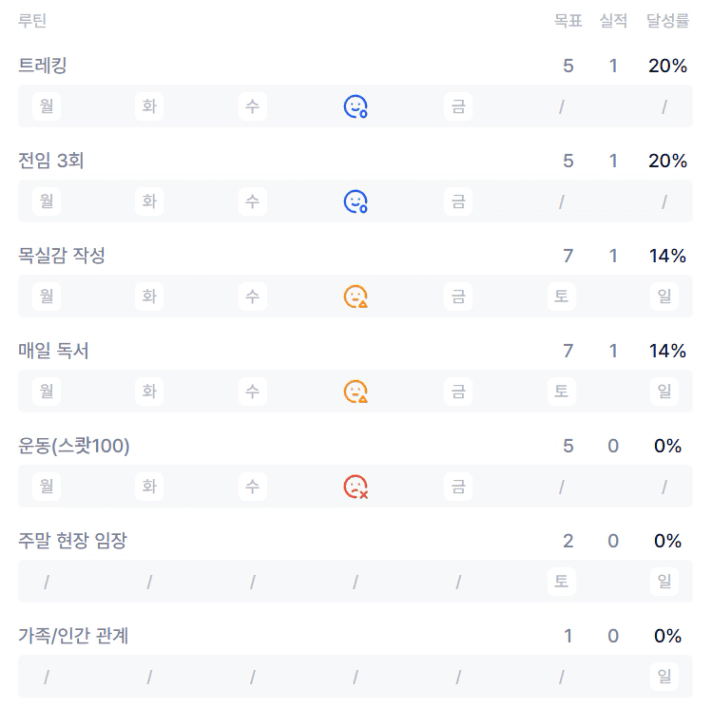Toggle 수 for the 매일 독서 routine
The width and height of the screenshot is (712, 708).
point(252,391)
